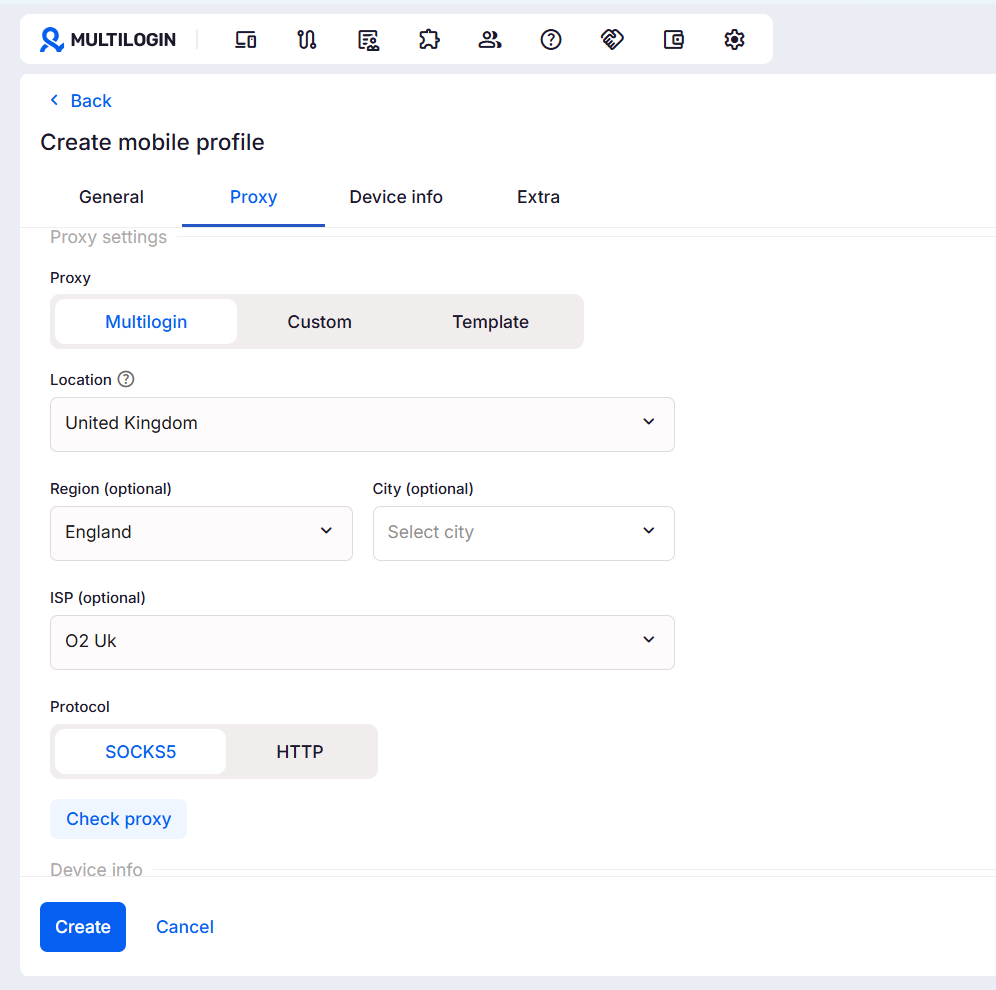Select the Multilogin proxy option

coord(146,321)
